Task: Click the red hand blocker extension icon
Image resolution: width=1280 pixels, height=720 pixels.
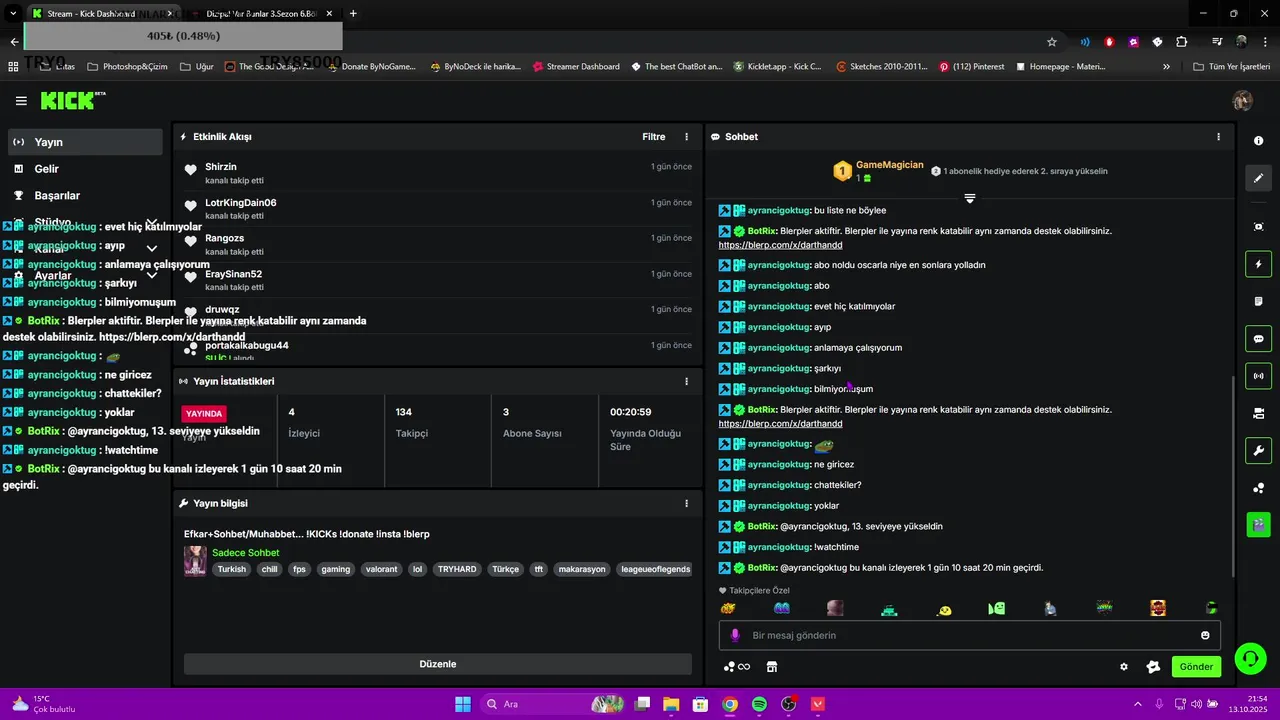Action: [1109, 42]
